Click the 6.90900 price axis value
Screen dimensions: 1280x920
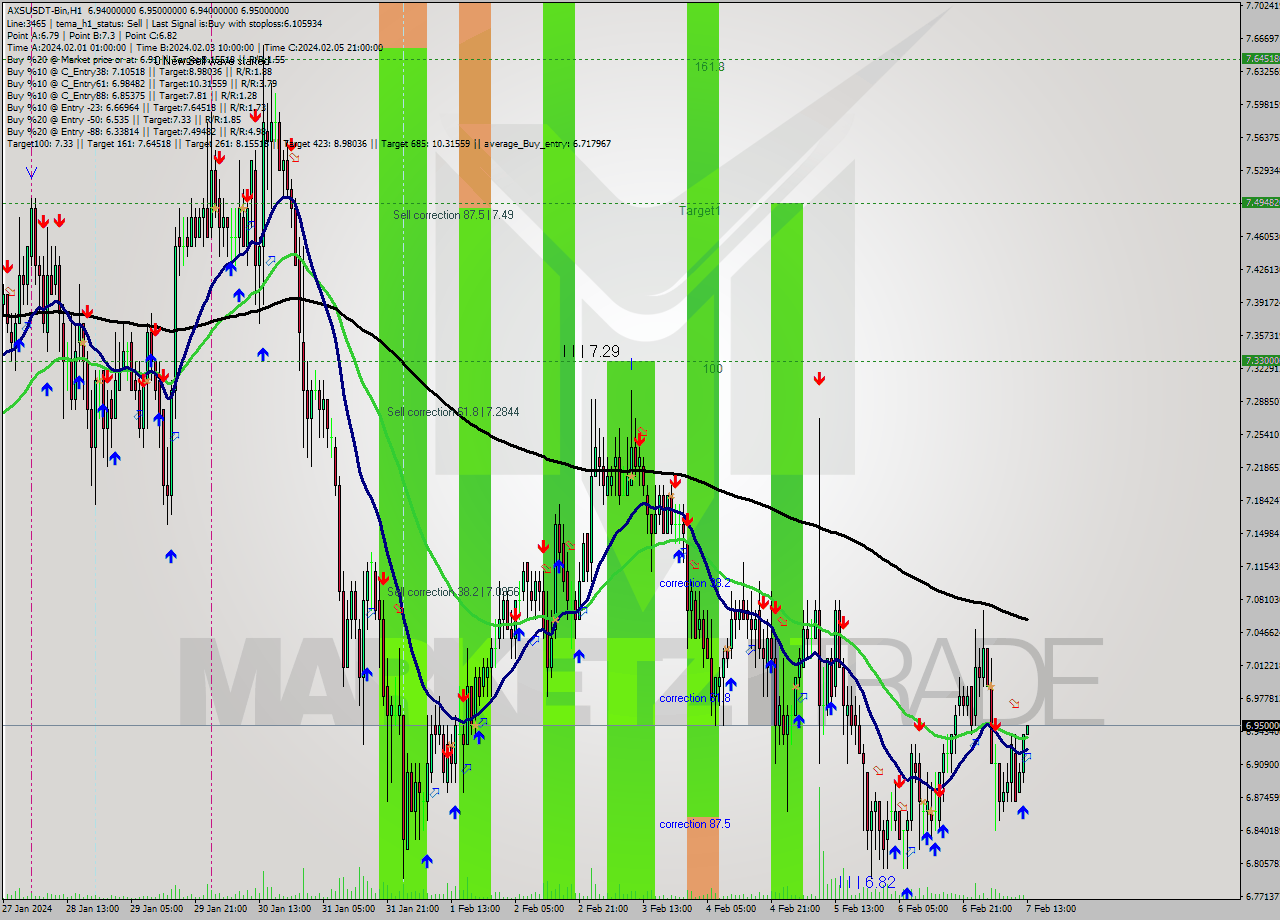[x=1261, y=764]
